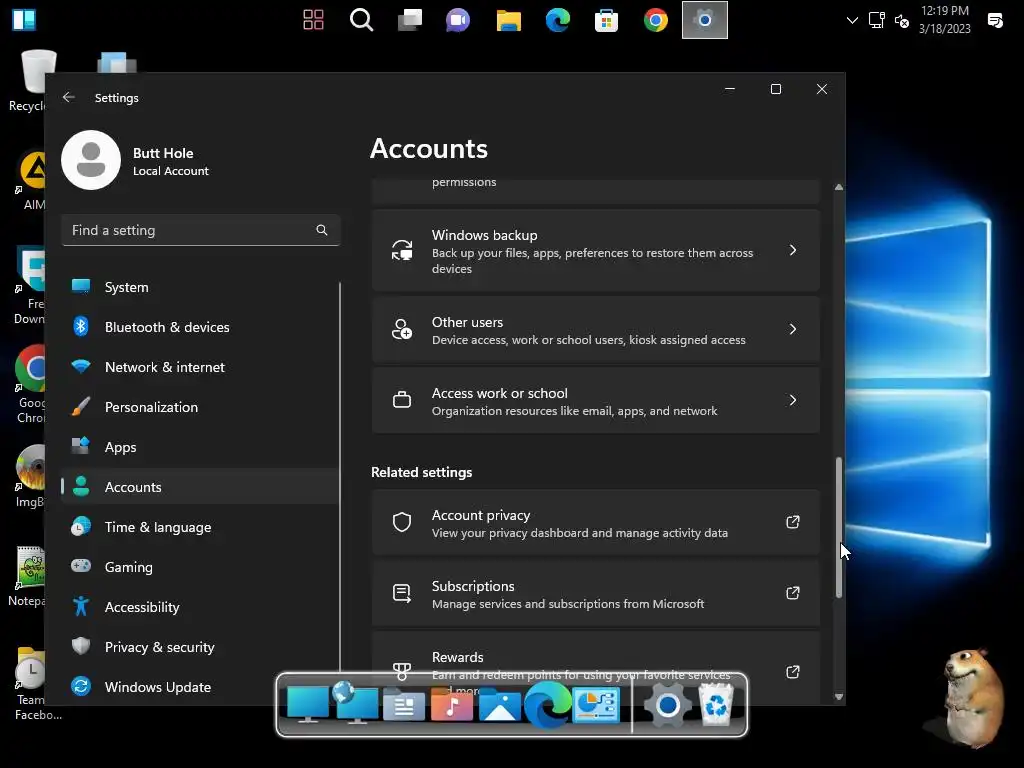This screenshot has width=1024, height=768.
Task: Open the Recycle Bin in bottom dock
Action: point(716,704)
